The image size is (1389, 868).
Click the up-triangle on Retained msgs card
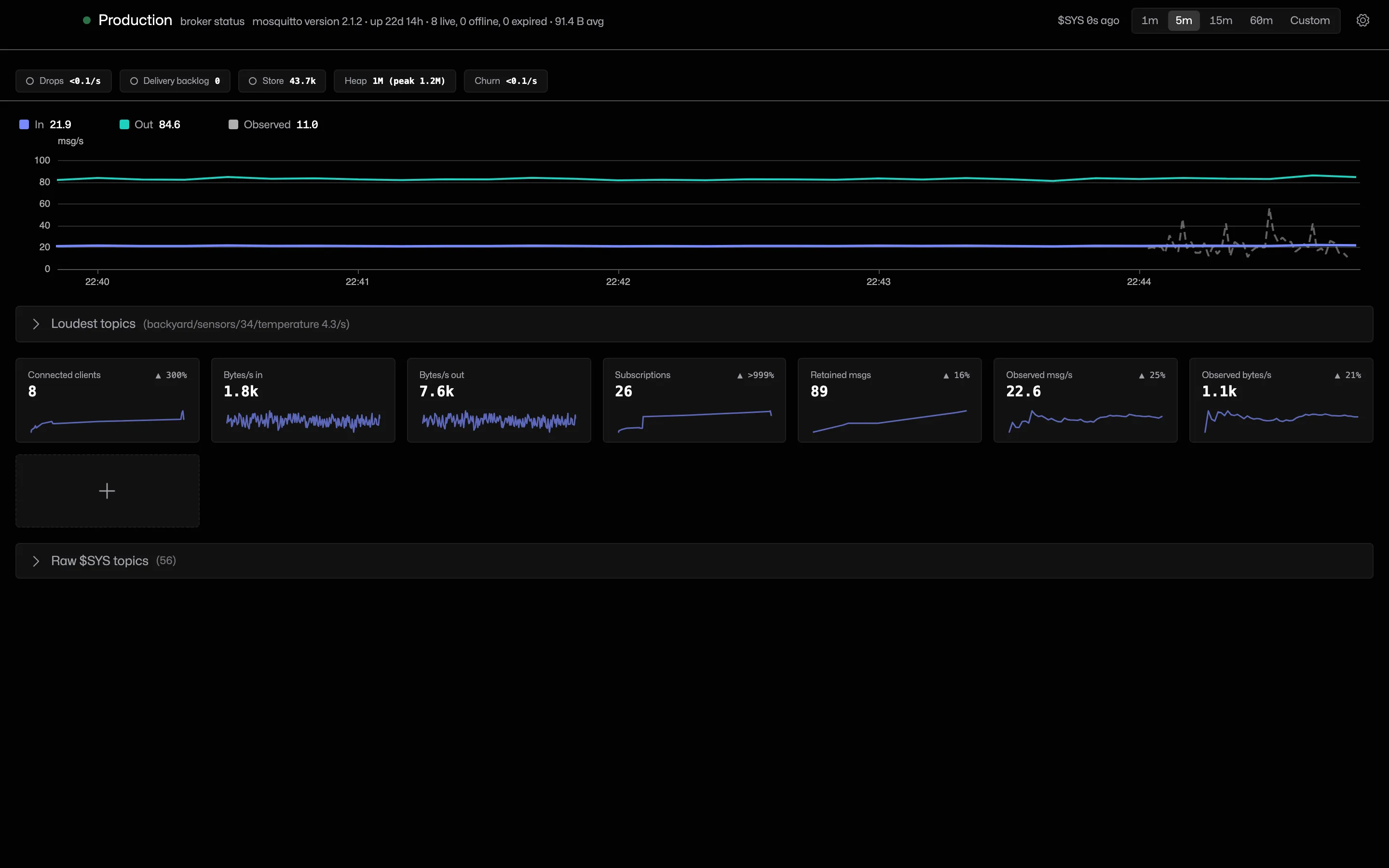946,376
